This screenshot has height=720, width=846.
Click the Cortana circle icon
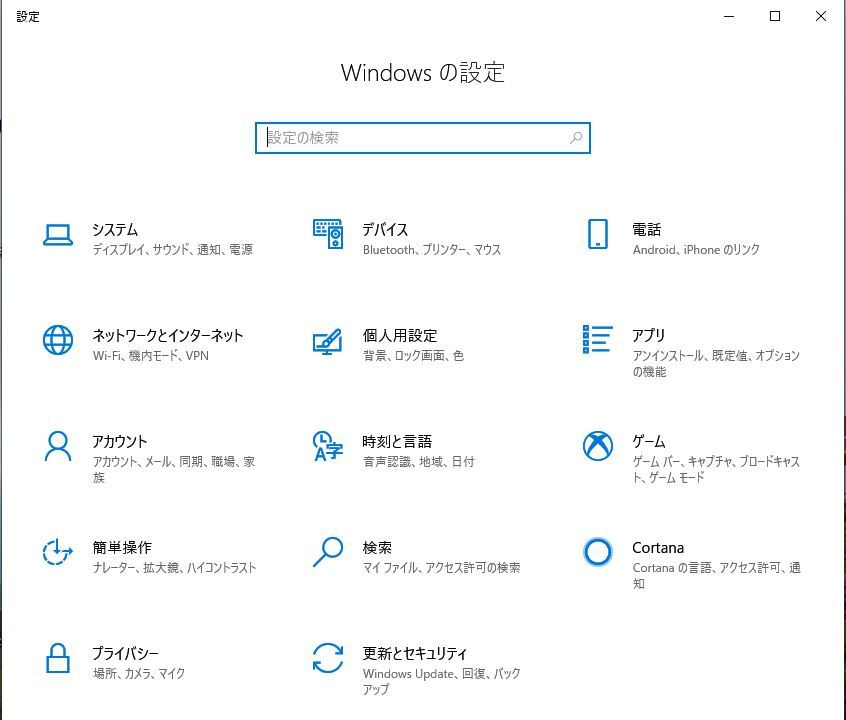(598, 552)
